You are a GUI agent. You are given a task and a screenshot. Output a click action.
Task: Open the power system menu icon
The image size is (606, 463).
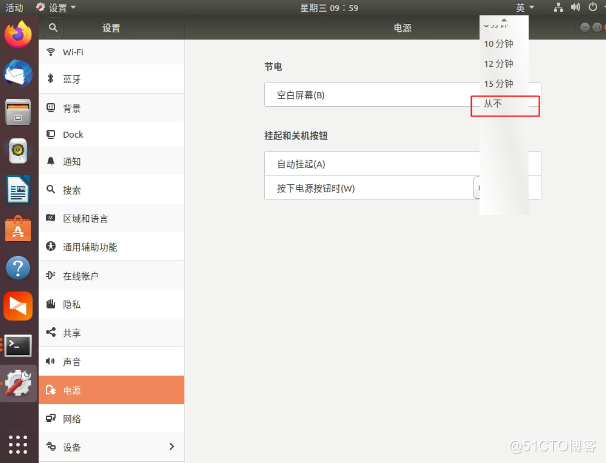[x=593, y=7]
